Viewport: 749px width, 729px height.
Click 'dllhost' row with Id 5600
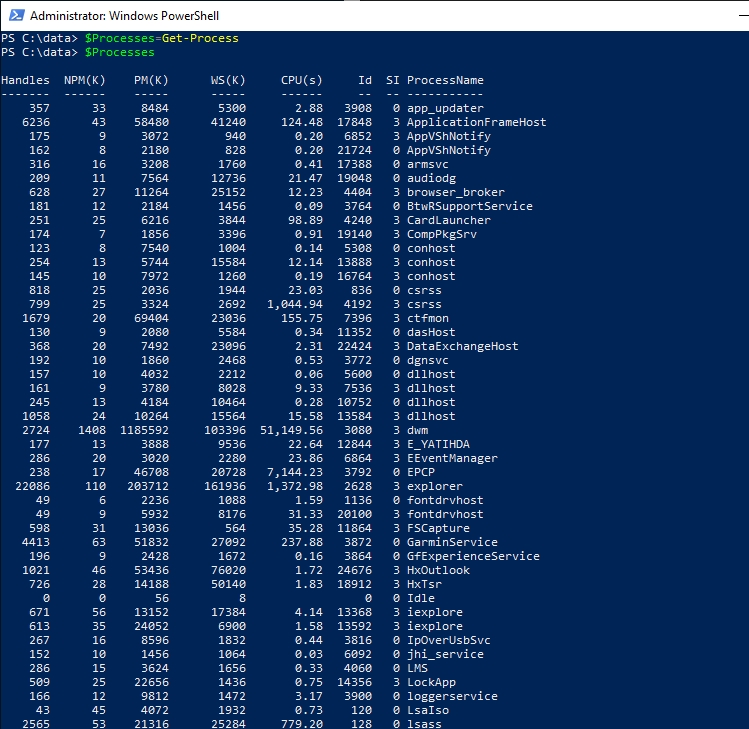(x=228, y=374)
